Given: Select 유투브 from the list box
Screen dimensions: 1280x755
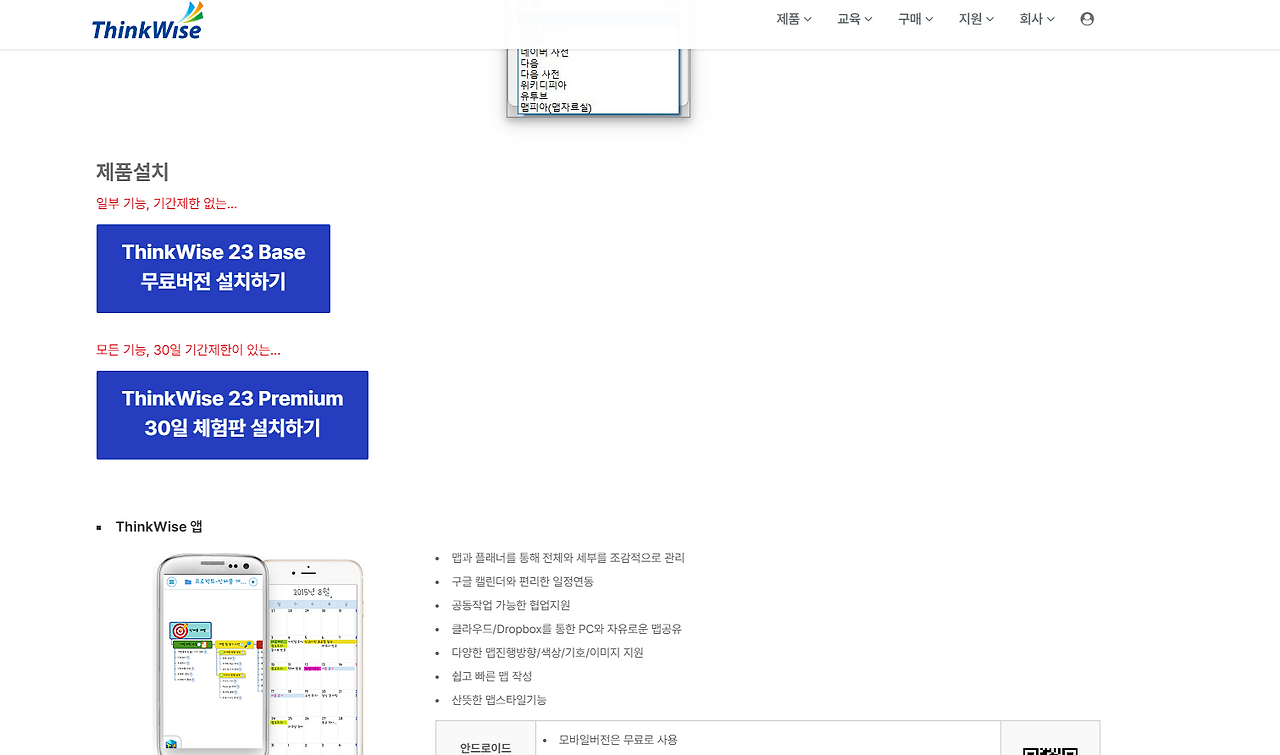Looking at the screenshot, I should [536, 95].
